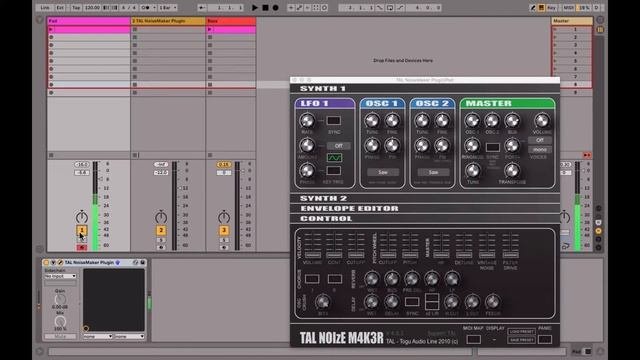The height and width of the screenshot is (360, 640).
Task: Click track 3 activator button
Action: click(x=224, y=230)
